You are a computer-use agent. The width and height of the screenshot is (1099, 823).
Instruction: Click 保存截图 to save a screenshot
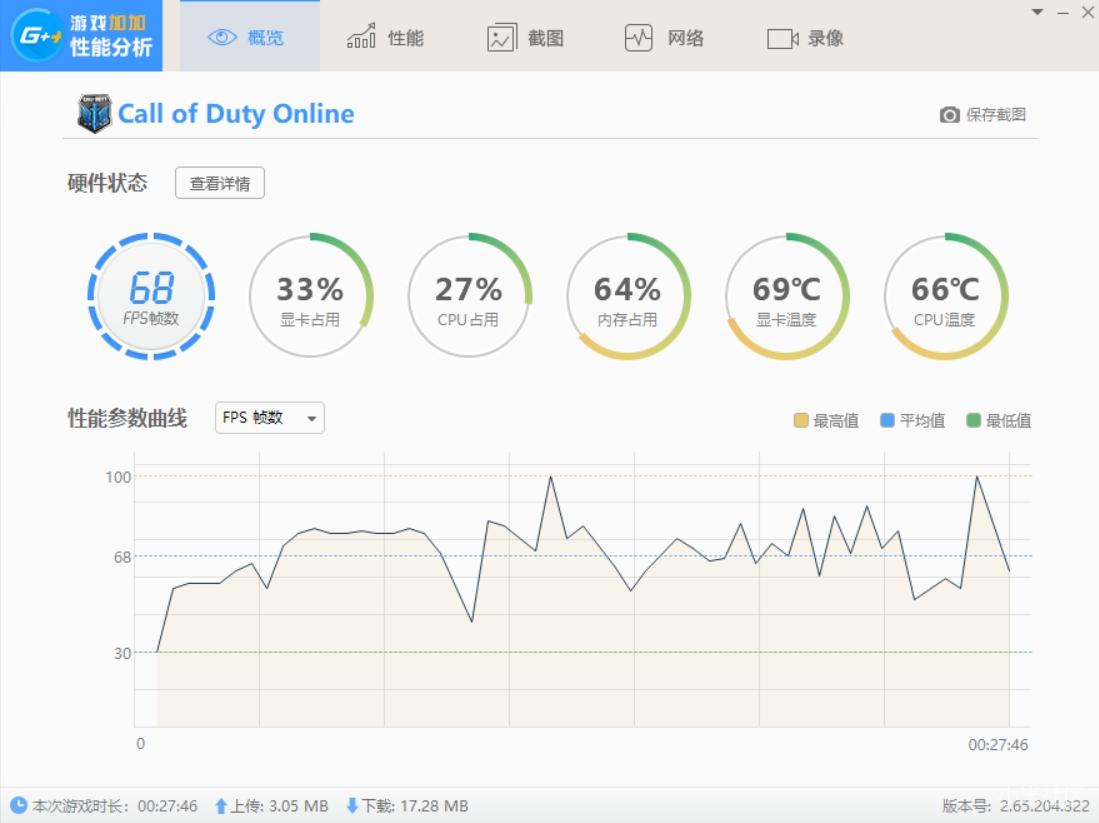983,114
